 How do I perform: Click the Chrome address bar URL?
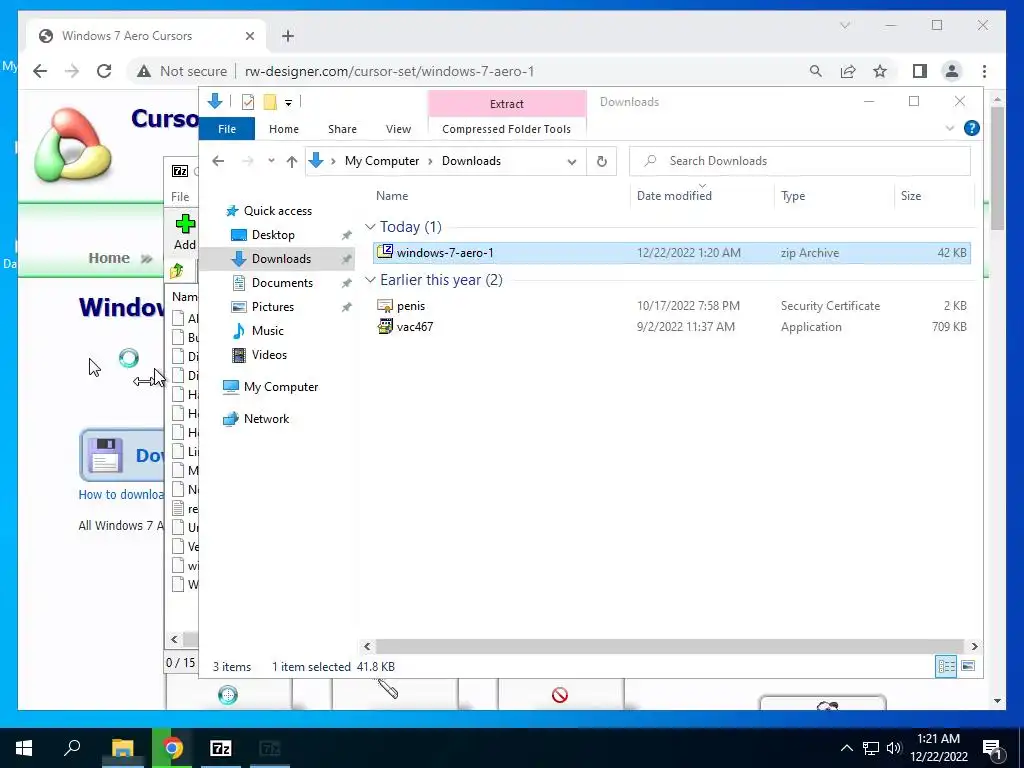point(389,71)
